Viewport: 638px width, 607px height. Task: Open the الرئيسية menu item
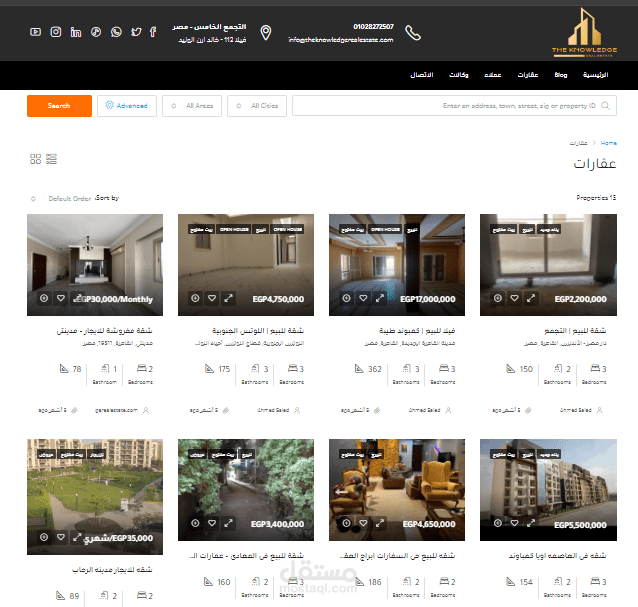[x=595, y=75]
